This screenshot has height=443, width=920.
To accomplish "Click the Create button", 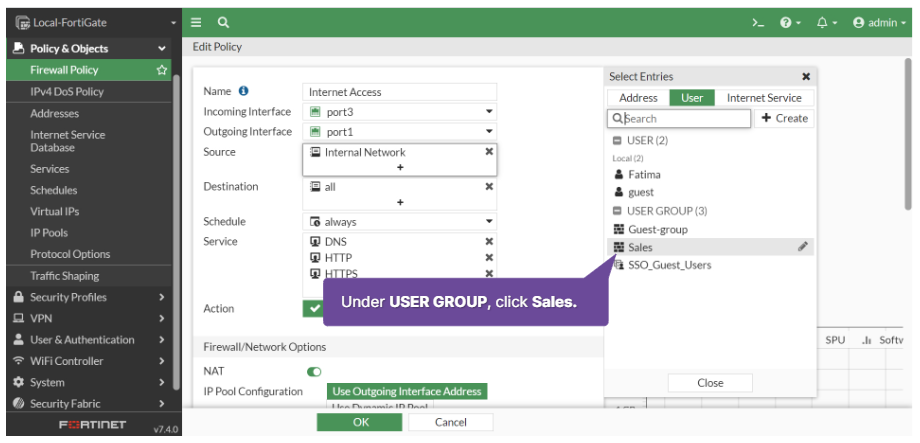I will 784,119.
